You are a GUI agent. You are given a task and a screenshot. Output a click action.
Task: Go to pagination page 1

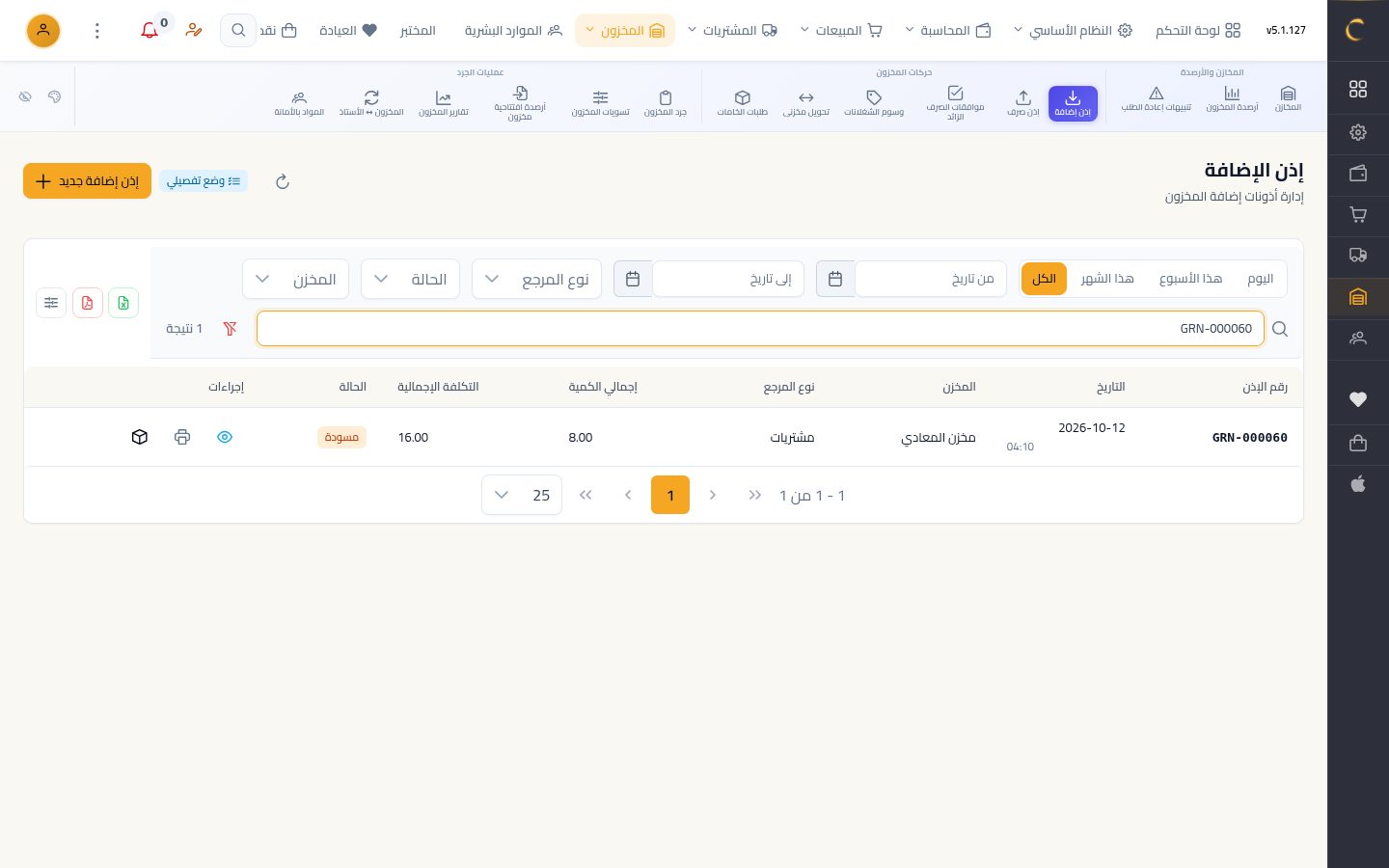coord(670,495)
